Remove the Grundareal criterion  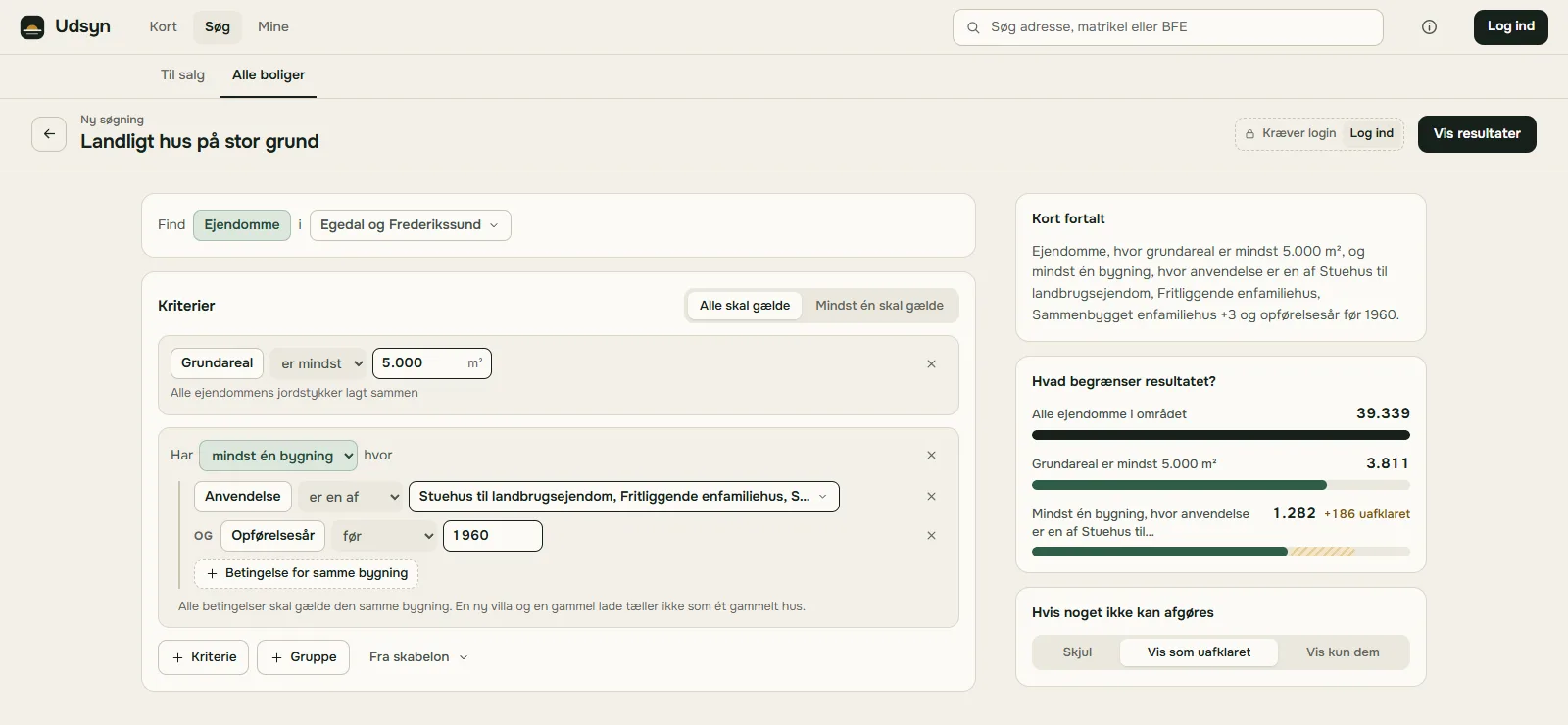(x=931, y=363)
